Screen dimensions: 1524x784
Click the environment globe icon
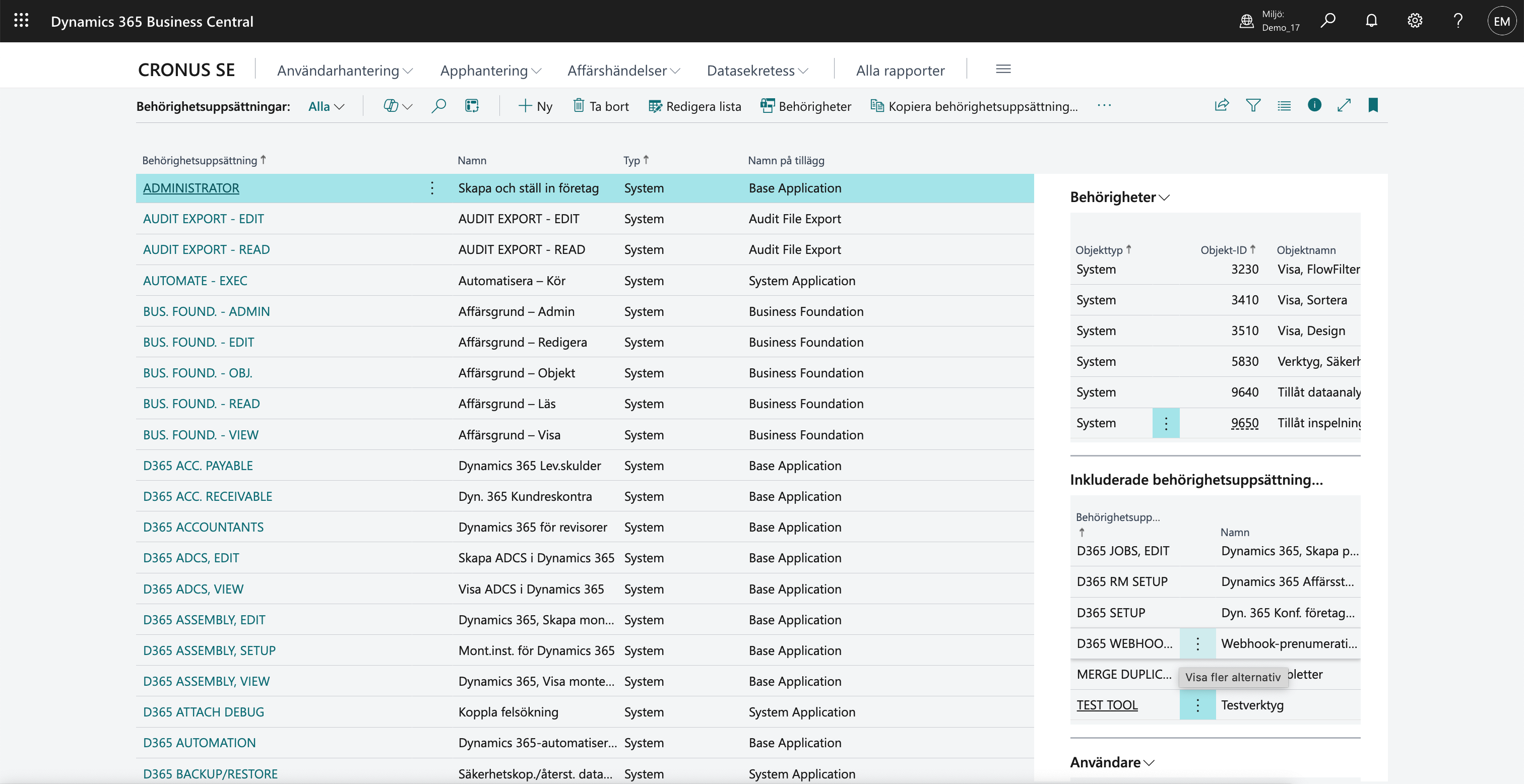pos(1246,21)
